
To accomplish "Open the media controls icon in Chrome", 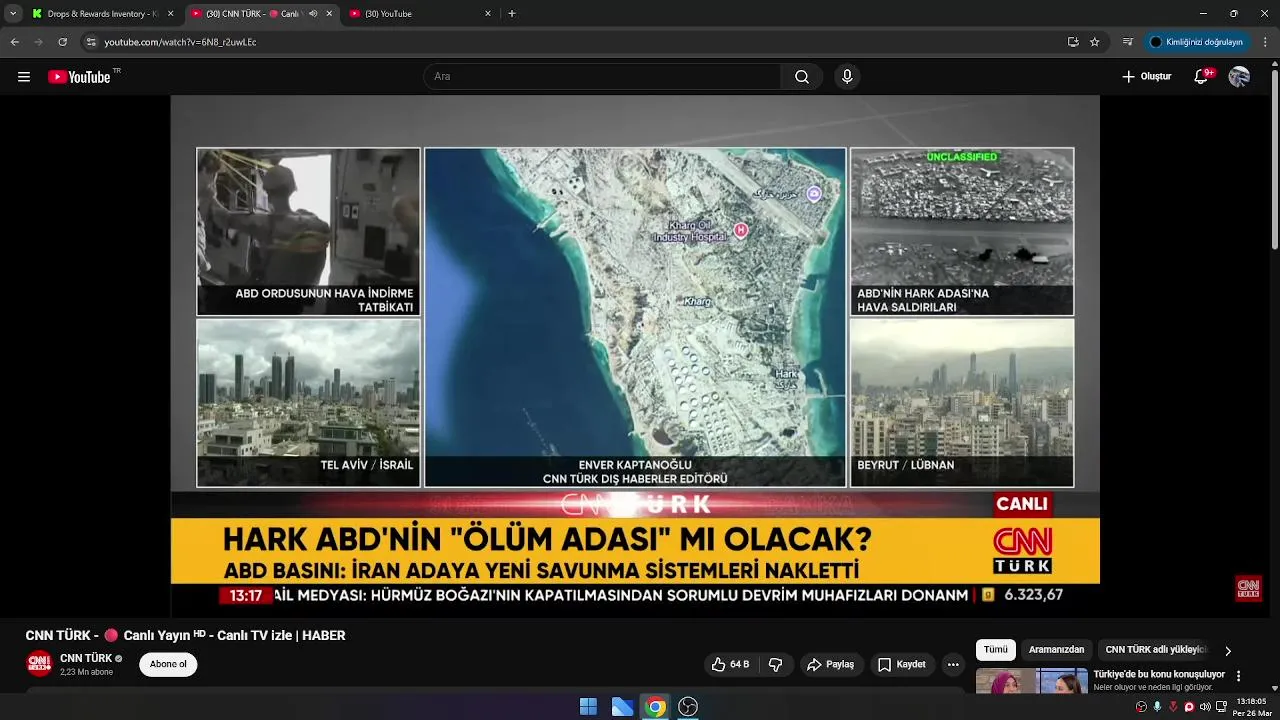I will tap(1128, 42).
